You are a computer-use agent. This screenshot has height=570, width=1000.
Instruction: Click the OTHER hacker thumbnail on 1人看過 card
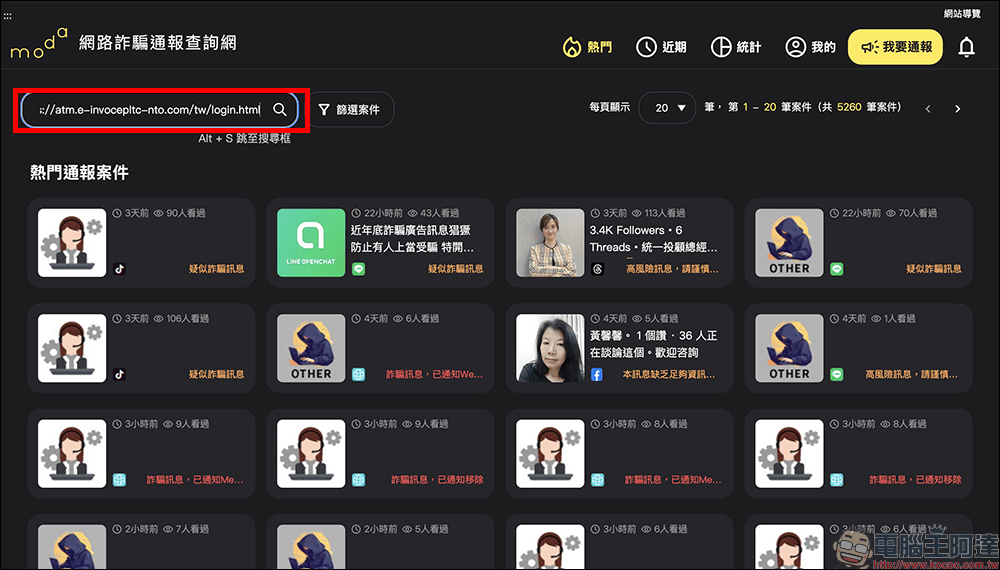pyautogui.click(x=790, y=348)
